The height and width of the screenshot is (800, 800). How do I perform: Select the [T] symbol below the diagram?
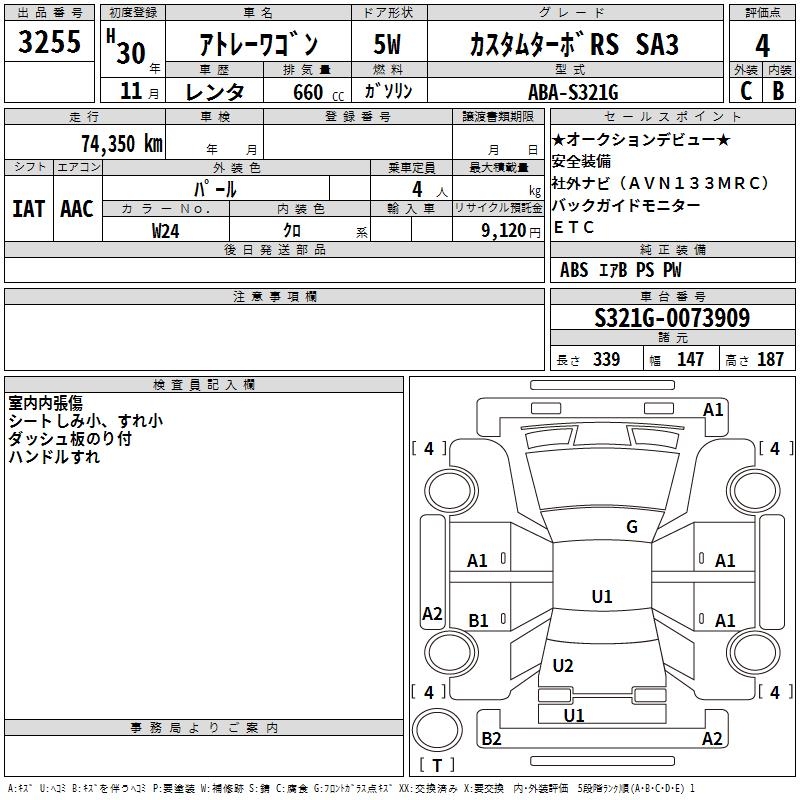[436, 765]
